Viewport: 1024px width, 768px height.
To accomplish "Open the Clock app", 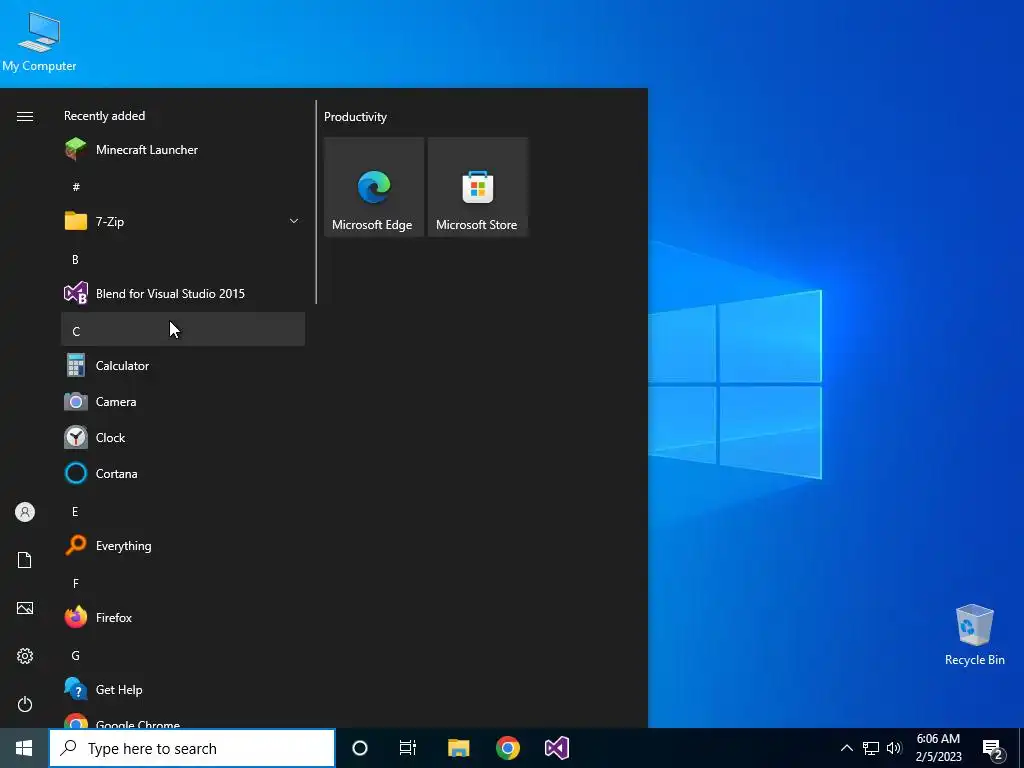I will pos(183,438).
